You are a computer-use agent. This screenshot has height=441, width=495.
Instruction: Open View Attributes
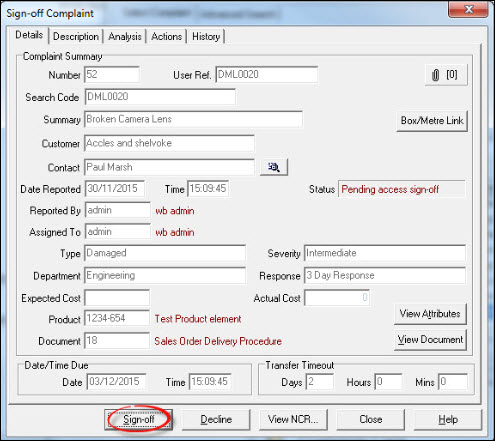(430, 314)
